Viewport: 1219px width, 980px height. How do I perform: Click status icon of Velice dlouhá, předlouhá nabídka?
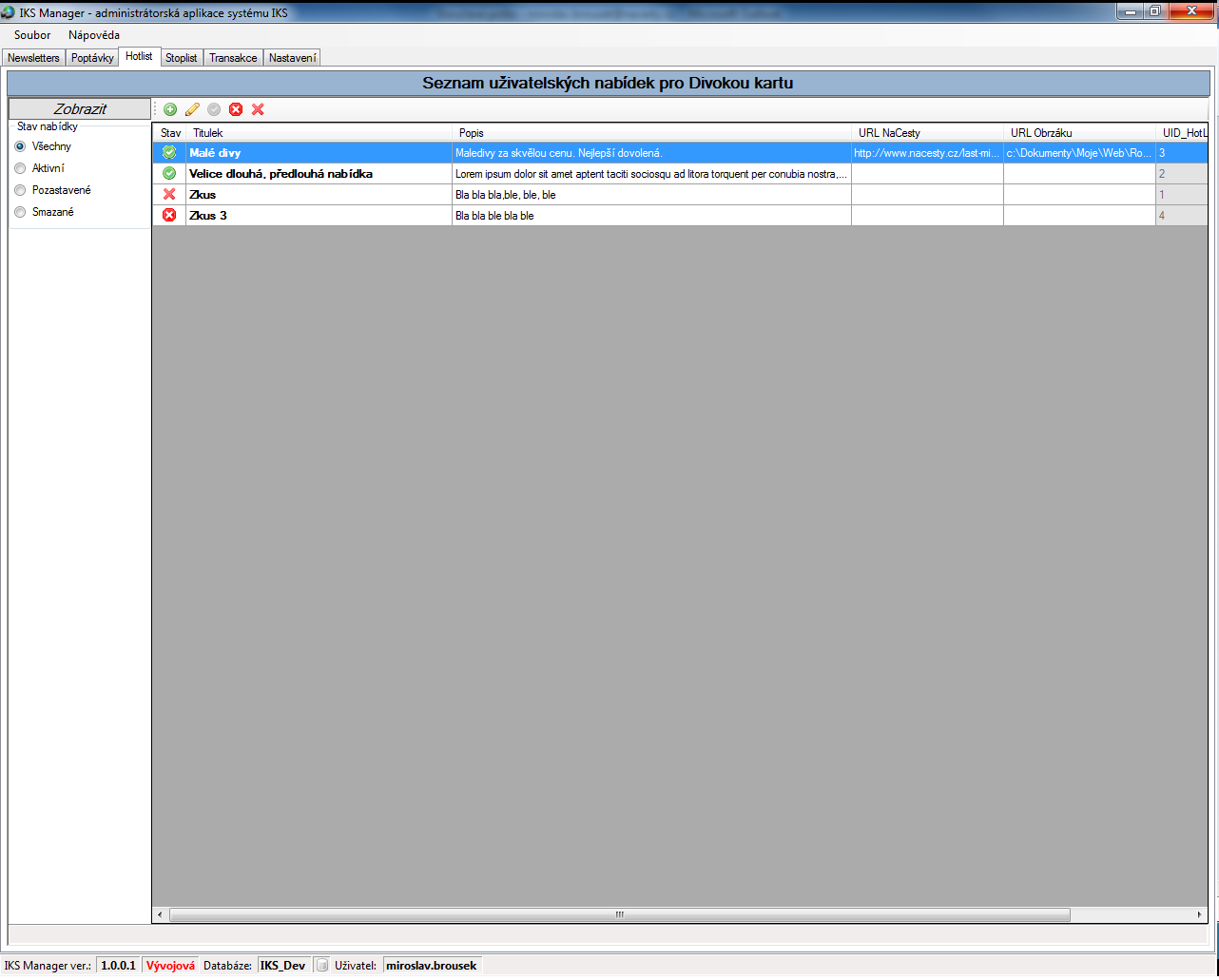pyautogui.click(x=169, y=173)
